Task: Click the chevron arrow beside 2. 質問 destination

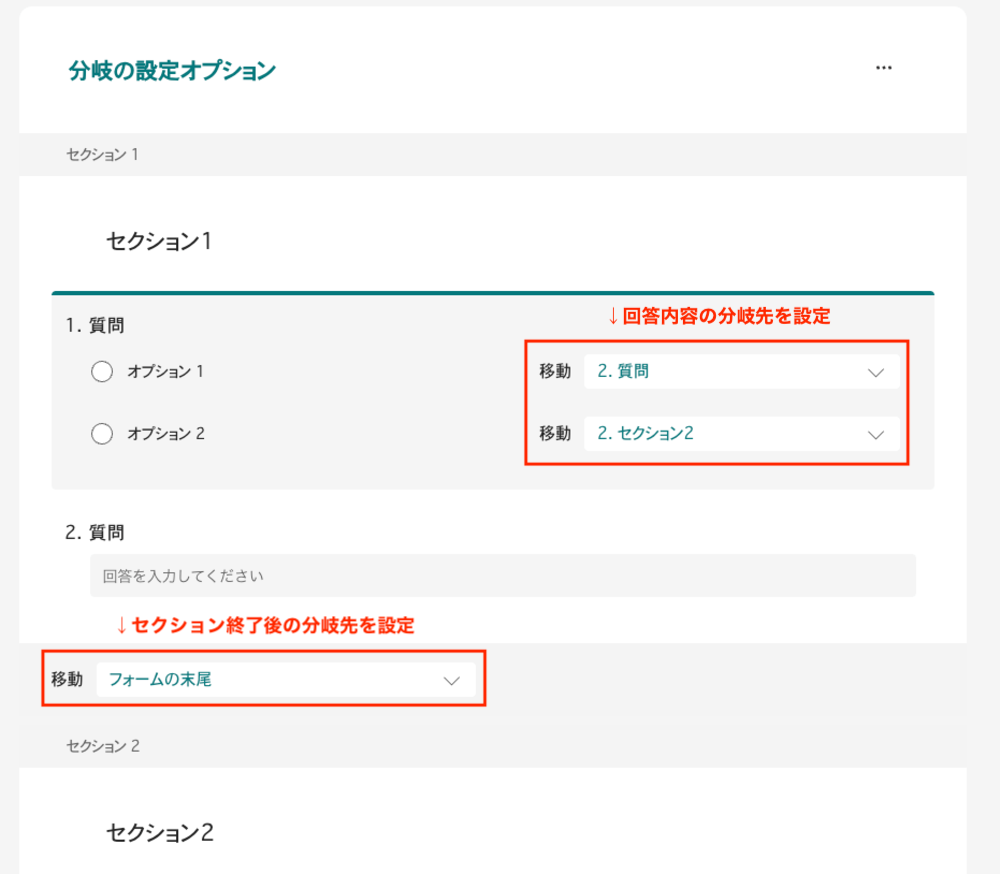Action: click(x=876, y=372)
